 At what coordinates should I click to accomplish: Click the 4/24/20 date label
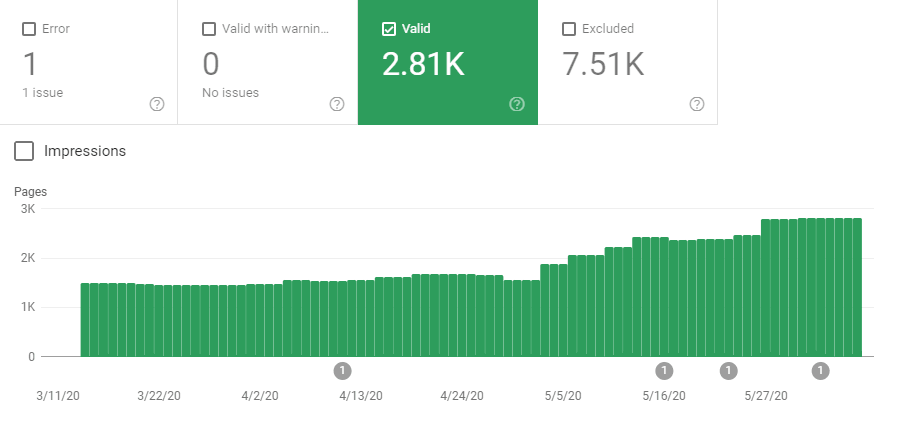click(x=462, y=396)
